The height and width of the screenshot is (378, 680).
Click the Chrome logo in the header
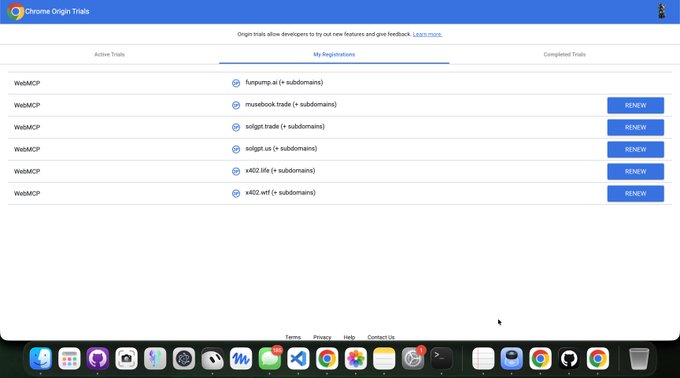point(16,12)
